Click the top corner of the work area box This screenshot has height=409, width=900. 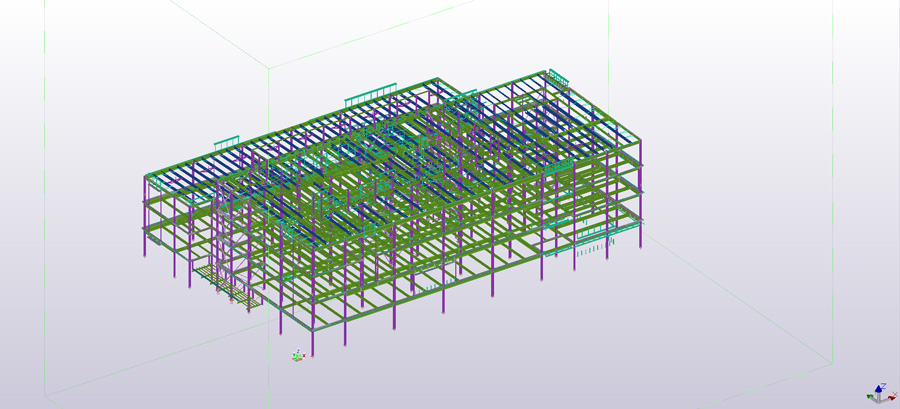coord(268,67)
